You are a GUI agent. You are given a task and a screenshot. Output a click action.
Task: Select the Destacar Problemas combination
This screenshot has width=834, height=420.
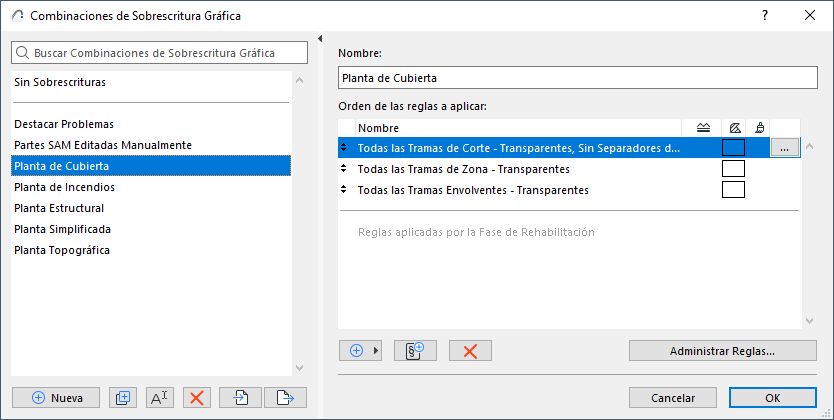pyautogui.click(x=64, y=124)
